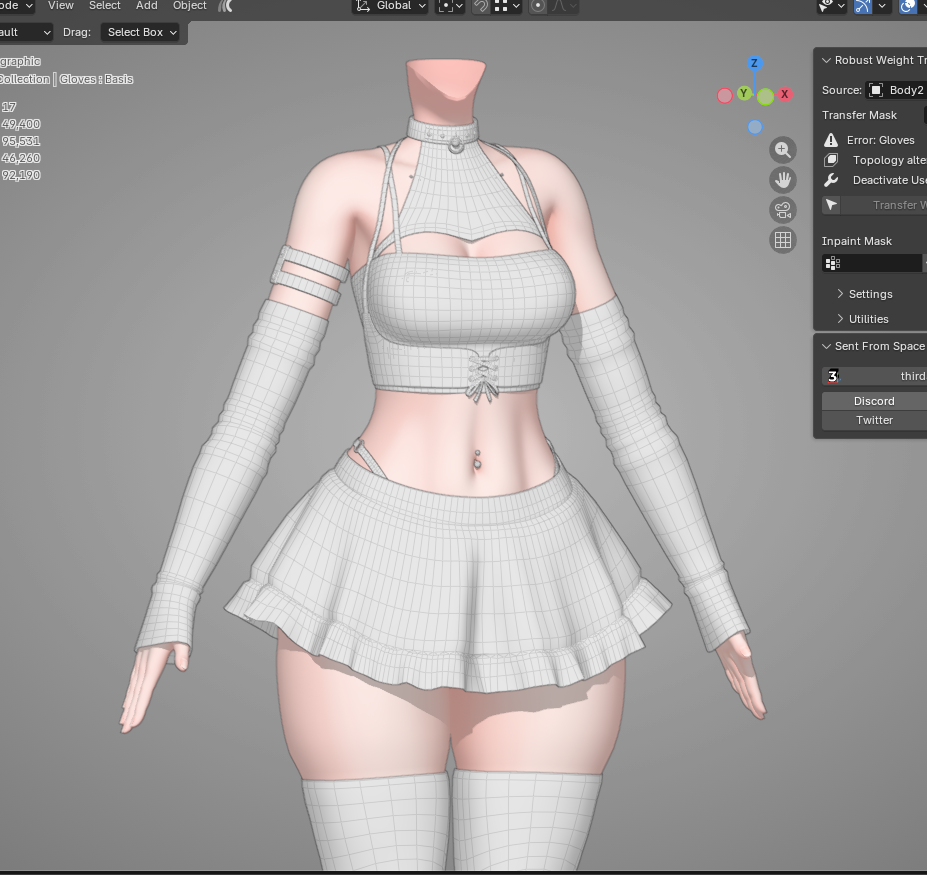Toggle show gizmo button in header

(863, 7)
